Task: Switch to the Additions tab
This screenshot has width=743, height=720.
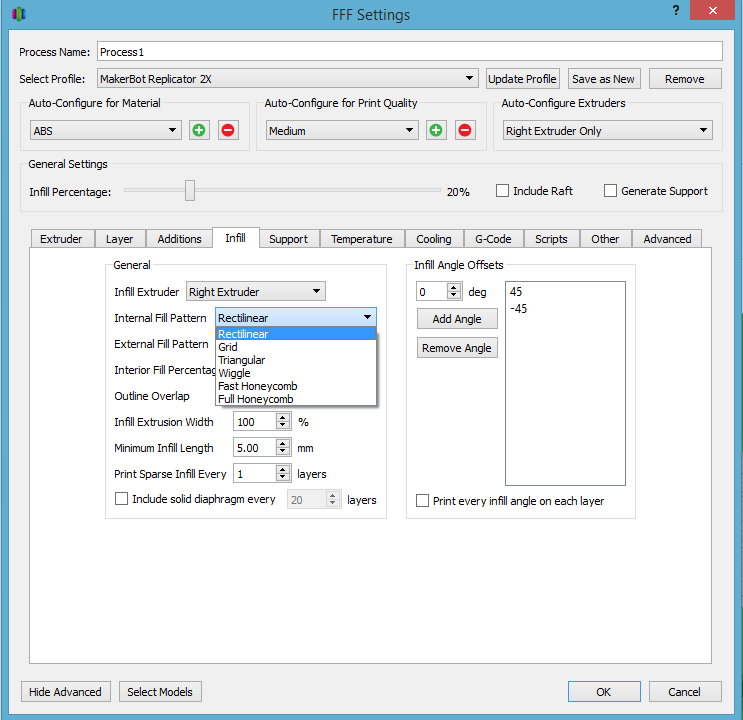Action: pos(180,239)
